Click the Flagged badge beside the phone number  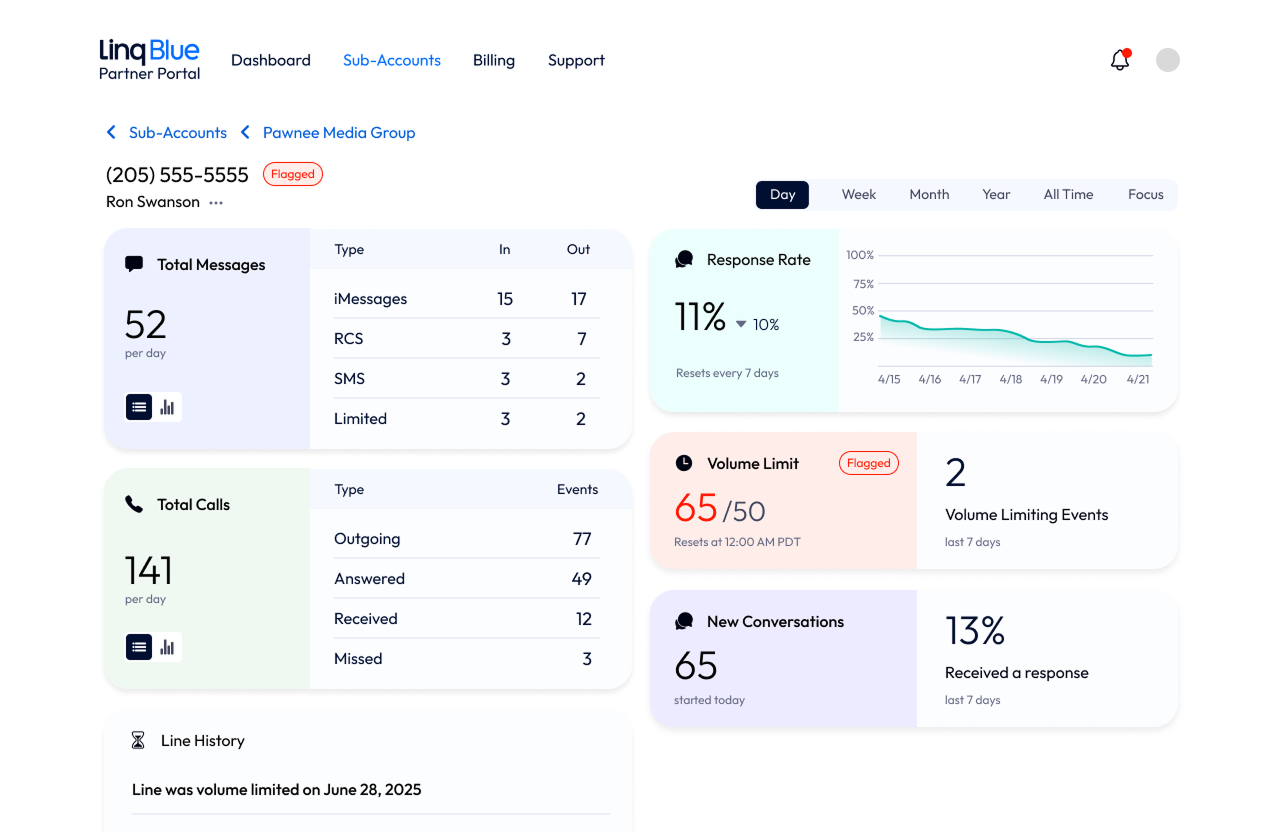tap(293, 174)
